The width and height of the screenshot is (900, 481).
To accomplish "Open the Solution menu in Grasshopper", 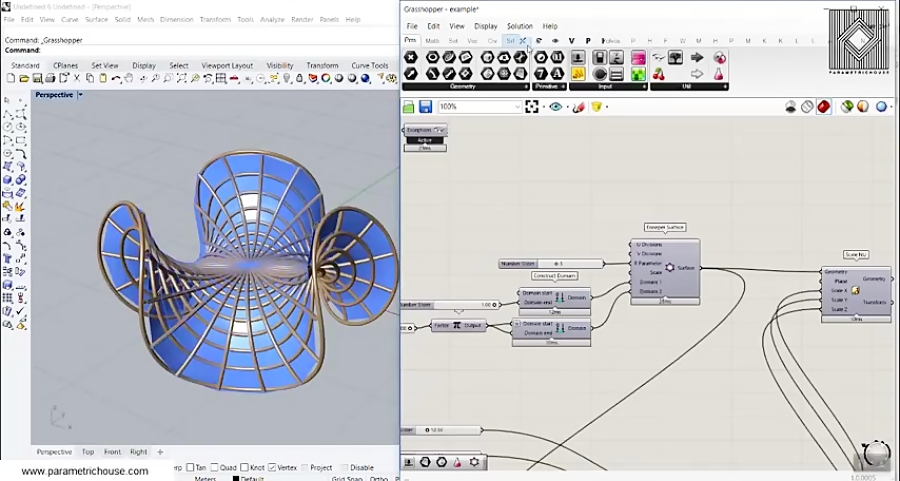I will (519, 26).
